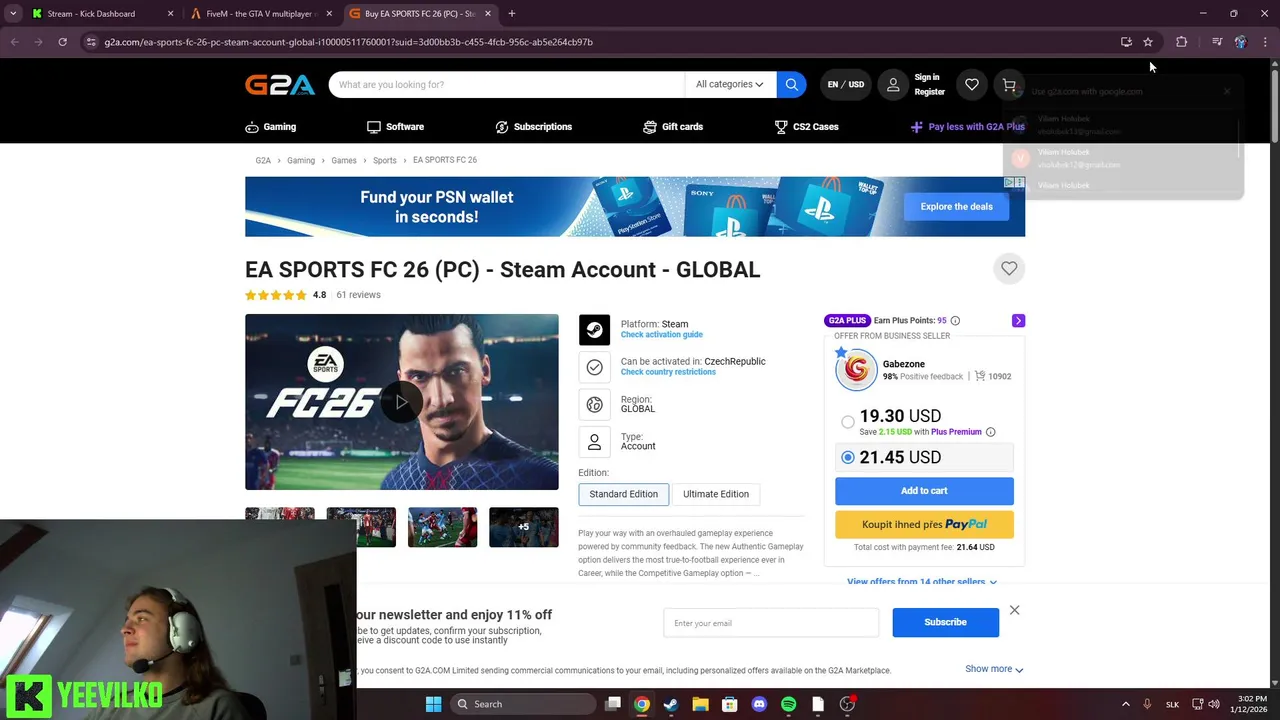Open the Gaming menu

point(271,127)
